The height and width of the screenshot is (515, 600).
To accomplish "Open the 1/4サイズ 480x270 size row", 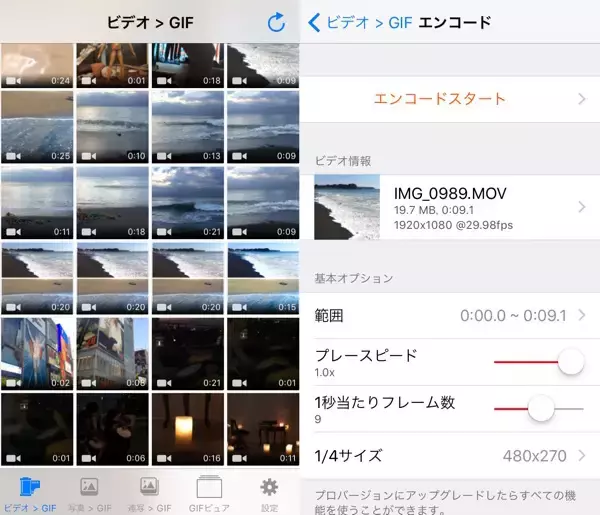I will (450, 456).
